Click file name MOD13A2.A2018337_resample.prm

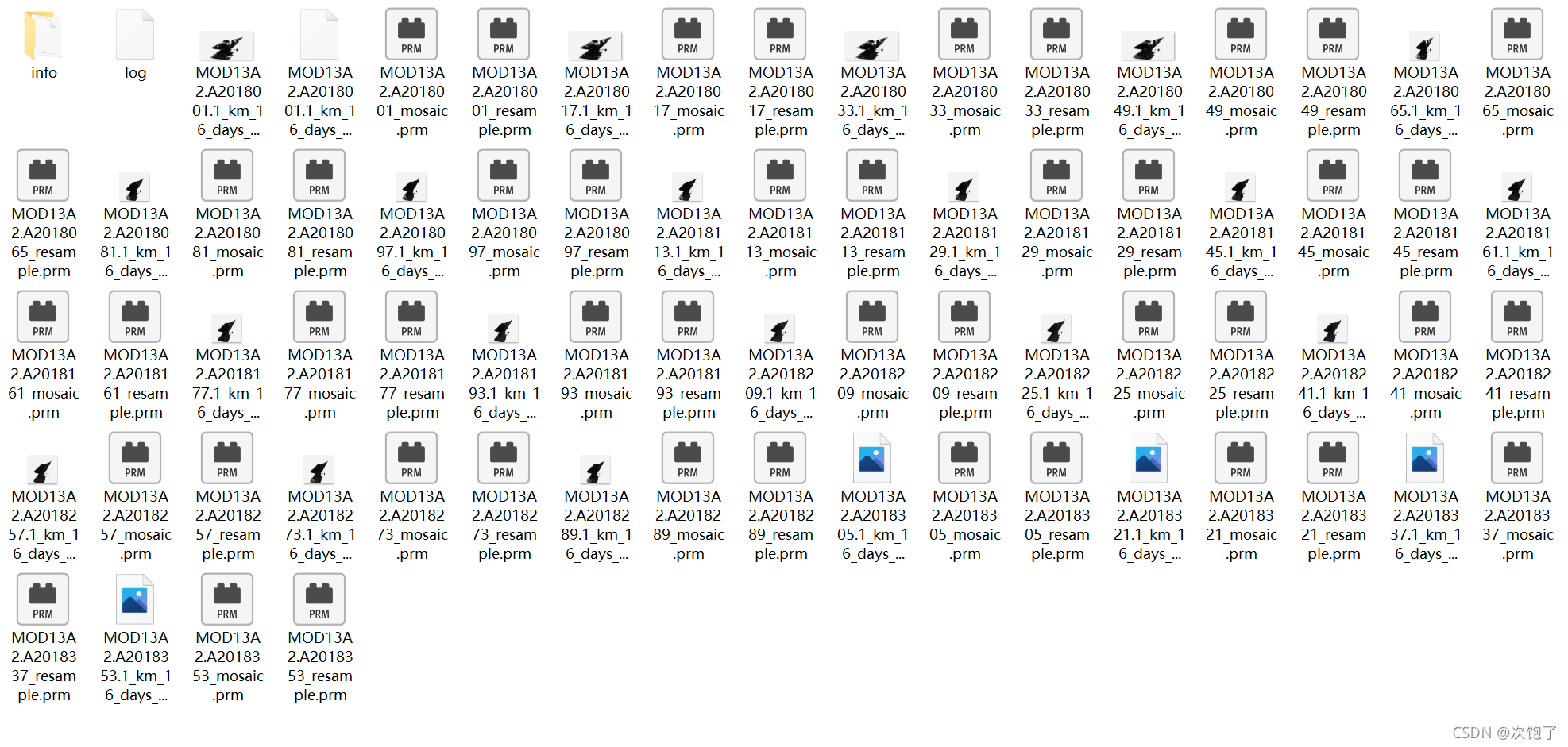(x=44, y=666)
